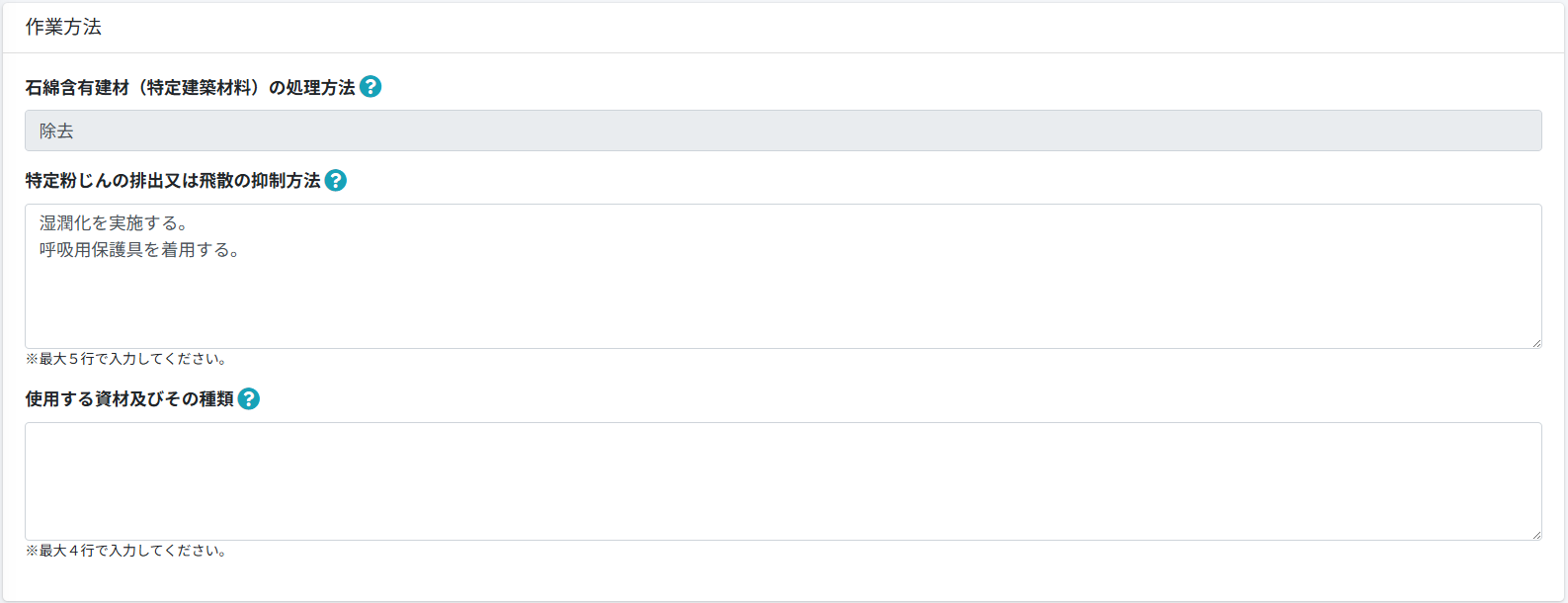The height and width of the screenshot is (603, 1568).
Task: Click into the empty 使用する資材 textarea
Action: [x=783, y=481]
